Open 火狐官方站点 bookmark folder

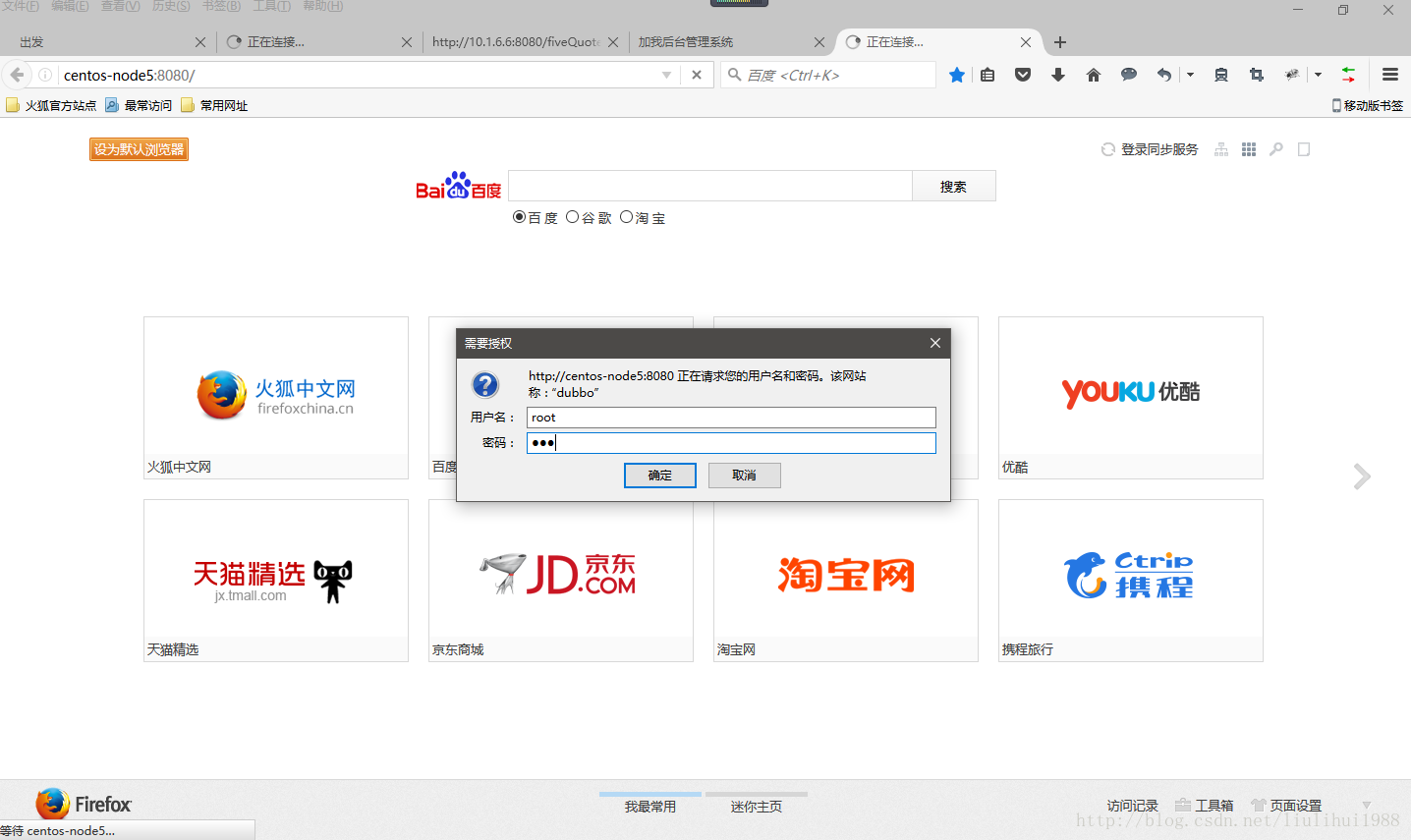[51, 105]
